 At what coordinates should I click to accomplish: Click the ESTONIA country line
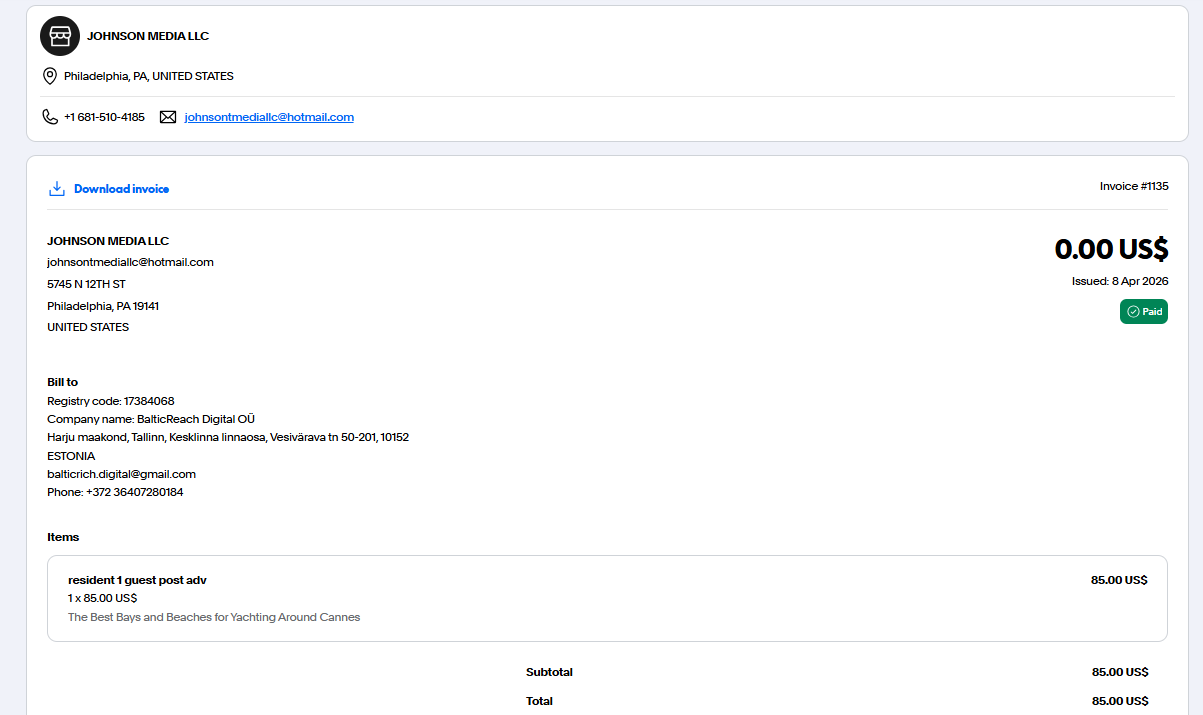[x=71, y=456]
